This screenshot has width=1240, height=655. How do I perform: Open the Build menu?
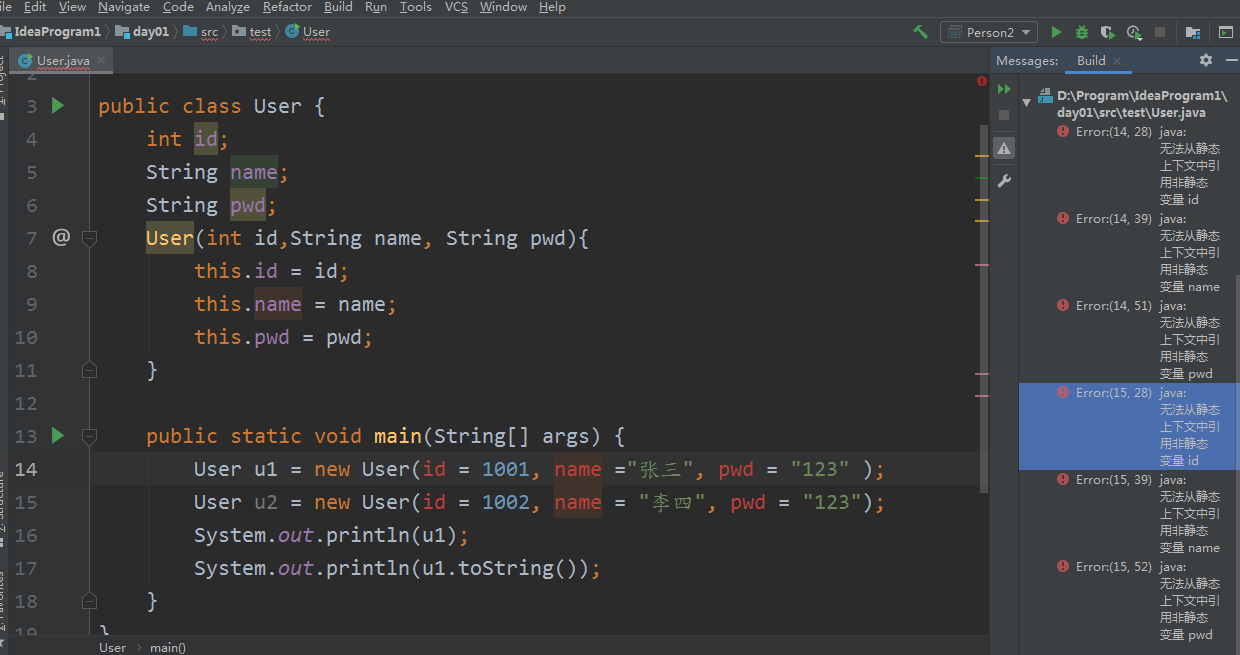point(338,7)
